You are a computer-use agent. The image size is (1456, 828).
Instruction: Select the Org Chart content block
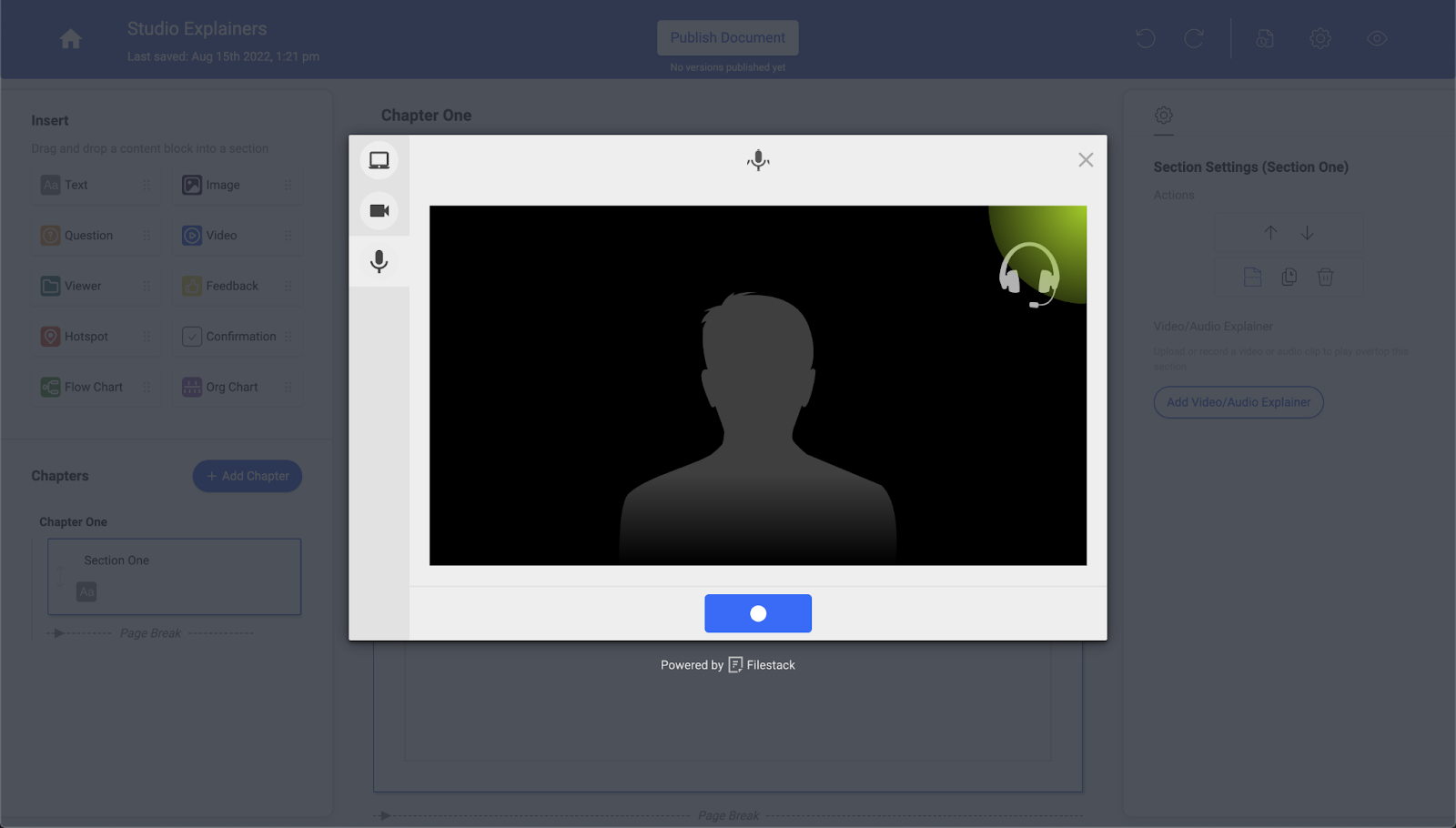click(x=237, y=387)
